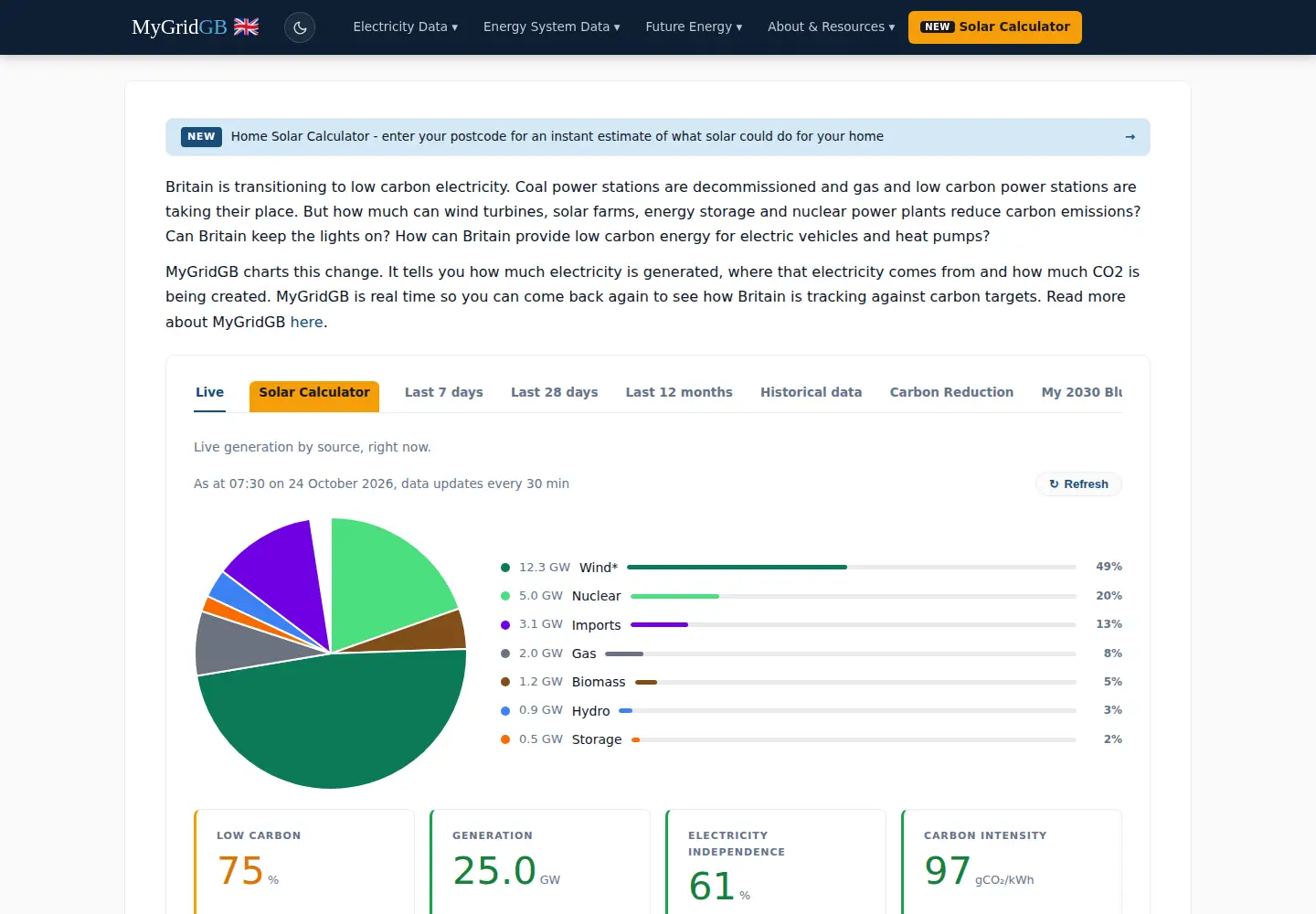Click the purple Imports legend dot

pyautogui.click(x=505, y=625)
